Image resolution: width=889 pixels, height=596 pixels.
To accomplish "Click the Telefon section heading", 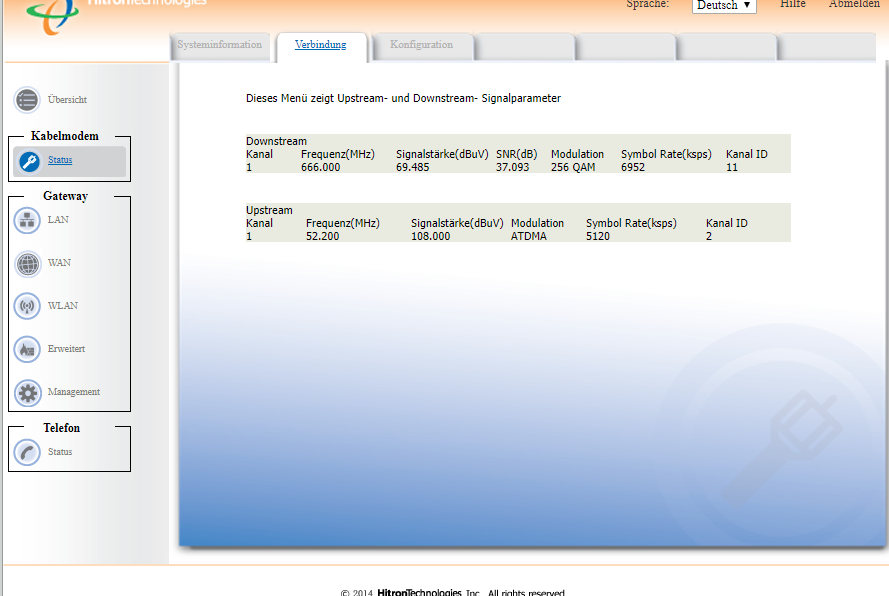I will [61, 428].
